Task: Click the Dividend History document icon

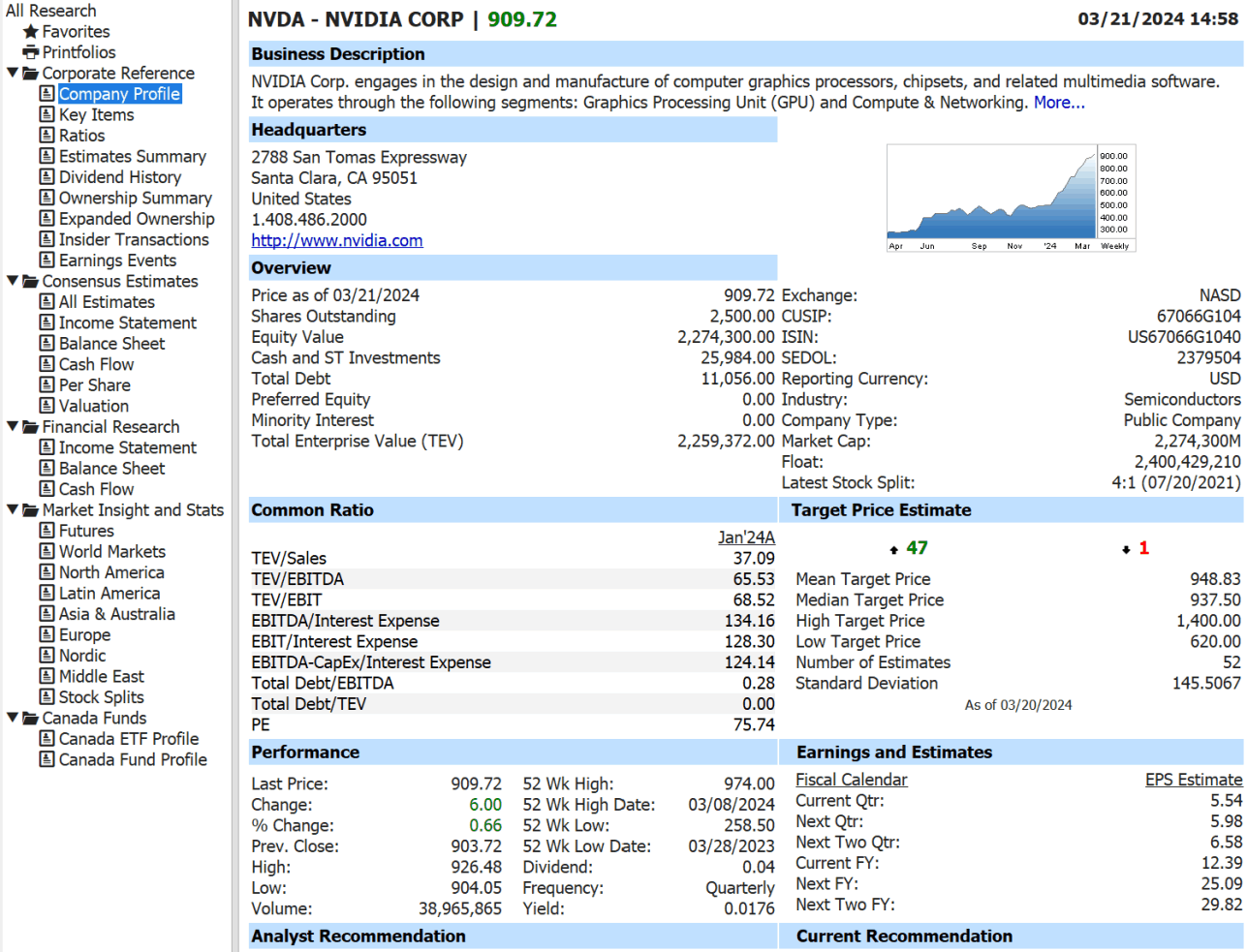Action: (x=47, y=177)
